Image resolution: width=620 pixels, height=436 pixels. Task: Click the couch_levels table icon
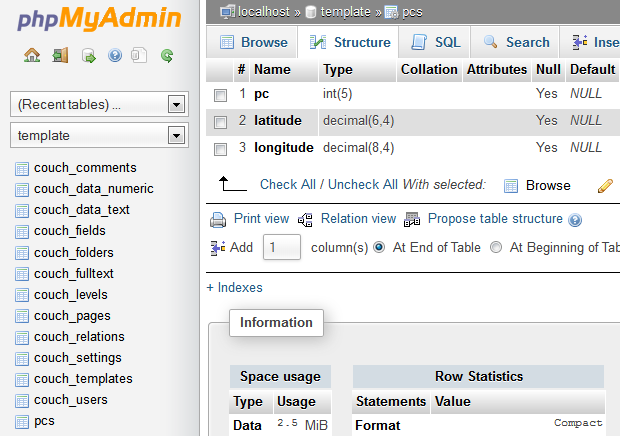(x=22, y=295)
